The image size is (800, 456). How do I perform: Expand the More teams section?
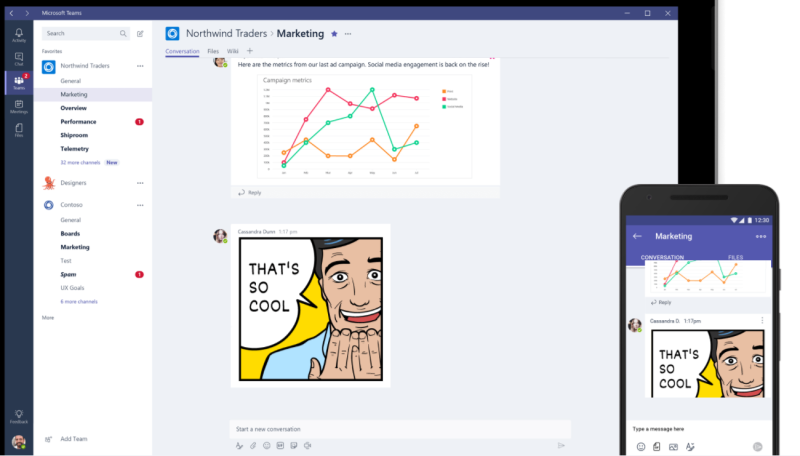[x=47, y=317]
